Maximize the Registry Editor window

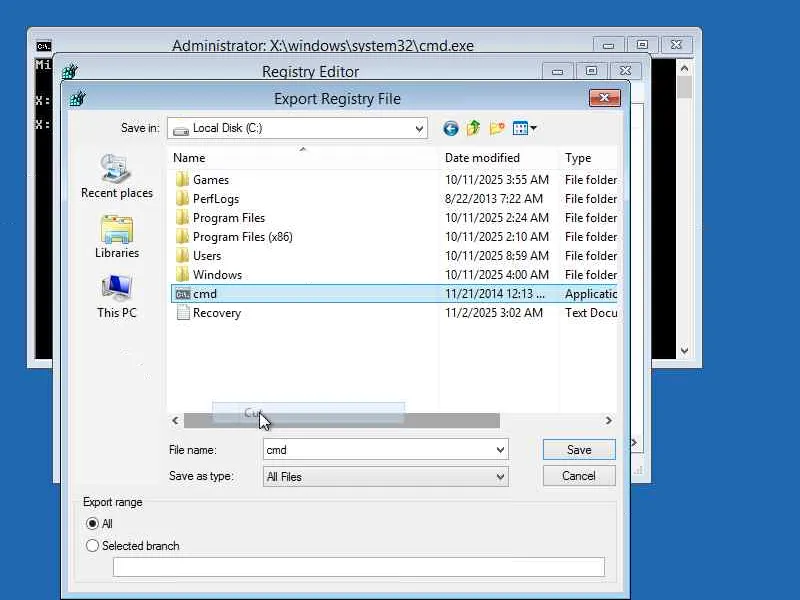point(591,70)
